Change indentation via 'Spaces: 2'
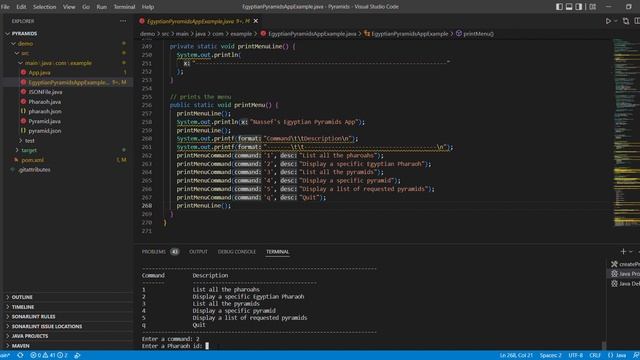The image size is (640, 360). tap(550, 355)
